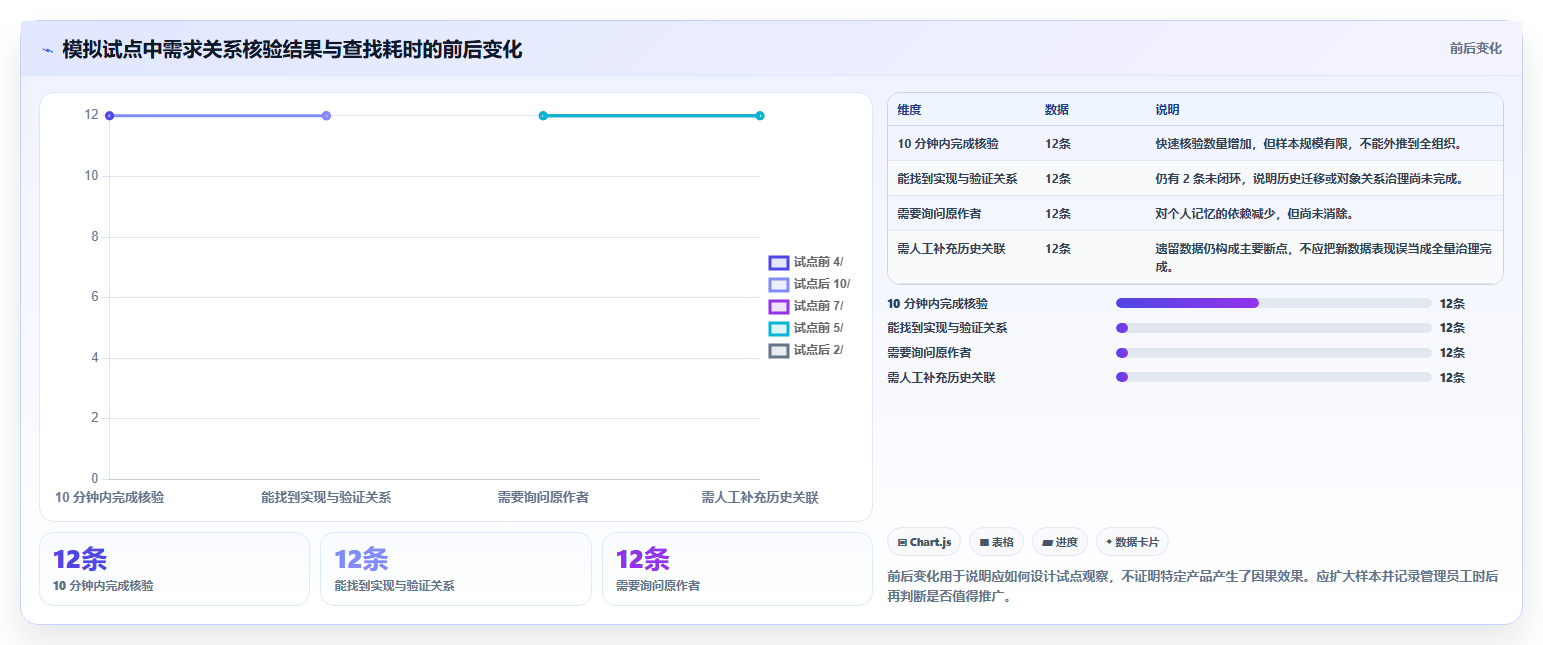Screen dimensions: 1543x645
Task: Click the teal chart point above 需人工补充历史关联
Action: (x=760, y=116)
